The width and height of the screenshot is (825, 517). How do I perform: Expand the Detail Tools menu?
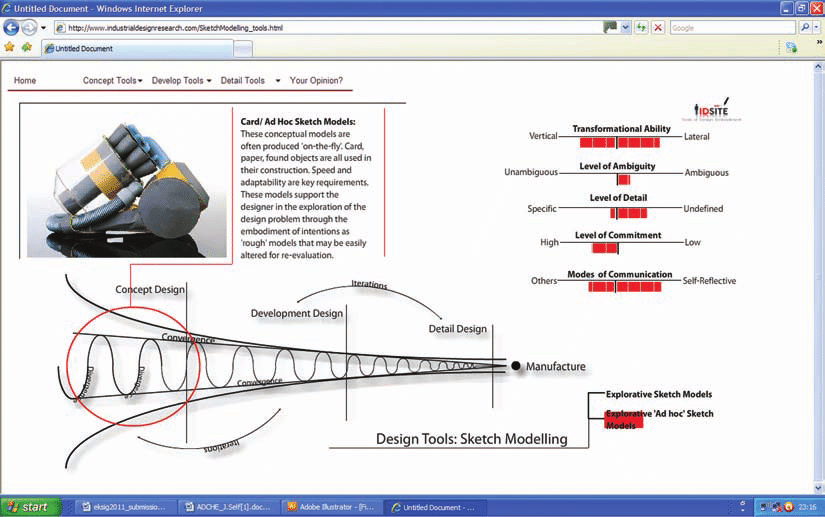click(x=246, y=81)
